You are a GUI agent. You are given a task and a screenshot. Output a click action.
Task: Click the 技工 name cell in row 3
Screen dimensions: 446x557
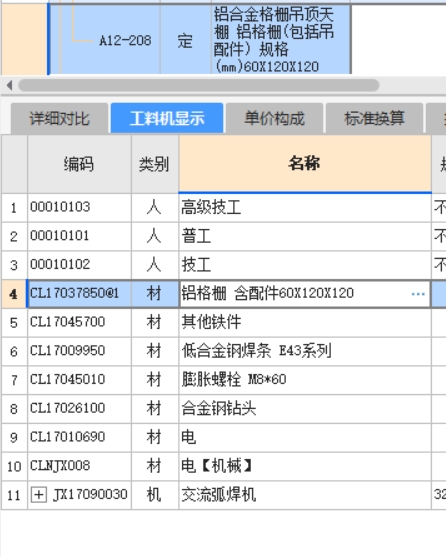coord(305,265)
